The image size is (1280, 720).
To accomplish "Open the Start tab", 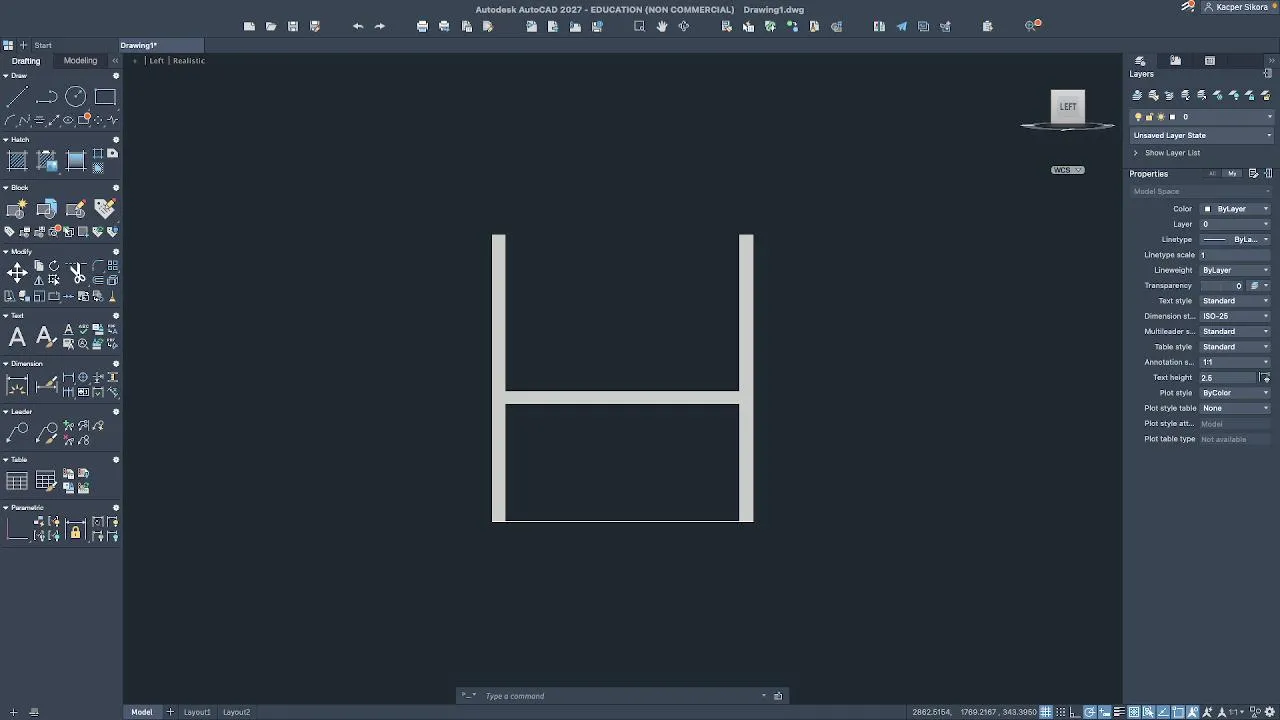I will tap(43, 45).
